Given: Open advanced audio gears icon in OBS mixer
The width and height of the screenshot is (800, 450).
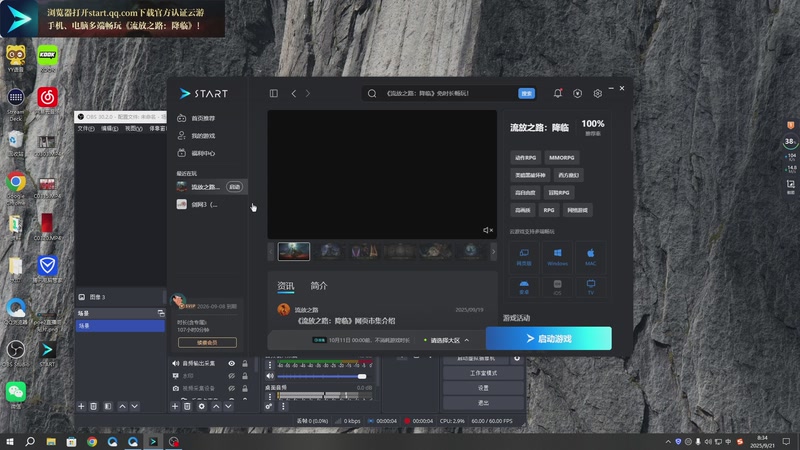Looking at the screenshot, I should click(268, 406).
